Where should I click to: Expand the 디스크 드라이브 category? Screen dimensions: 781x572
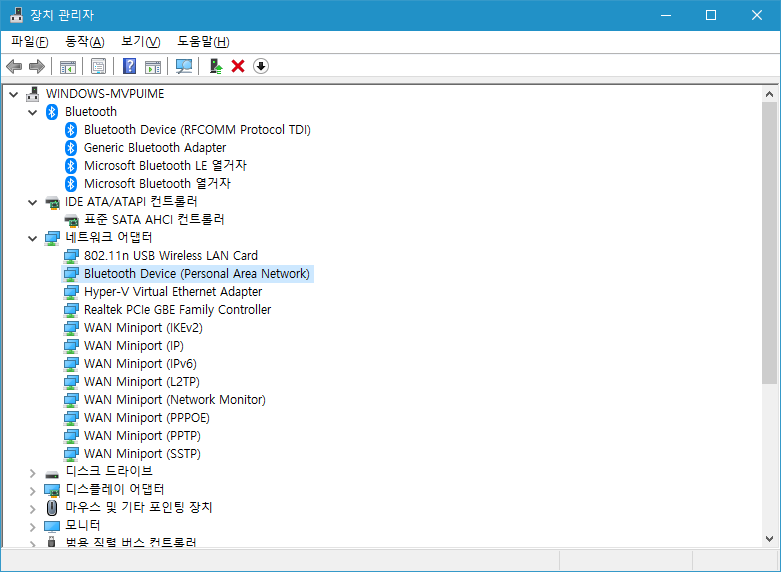pos(32,473)
